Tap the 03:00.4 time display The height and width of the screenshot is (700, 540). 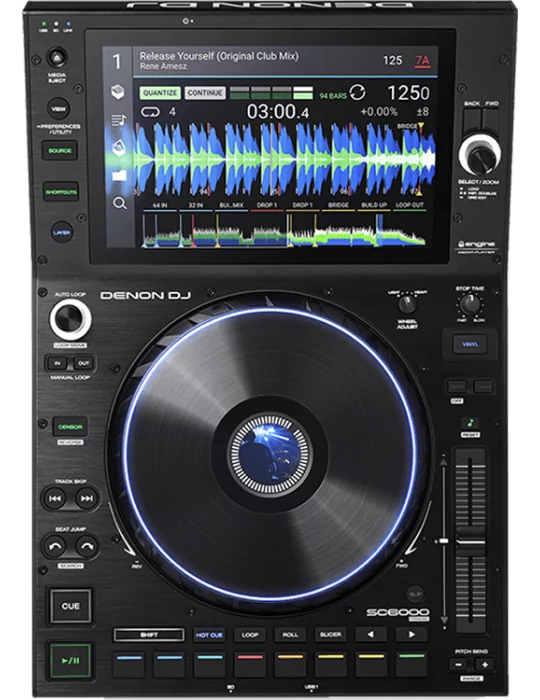click(278, 111)
